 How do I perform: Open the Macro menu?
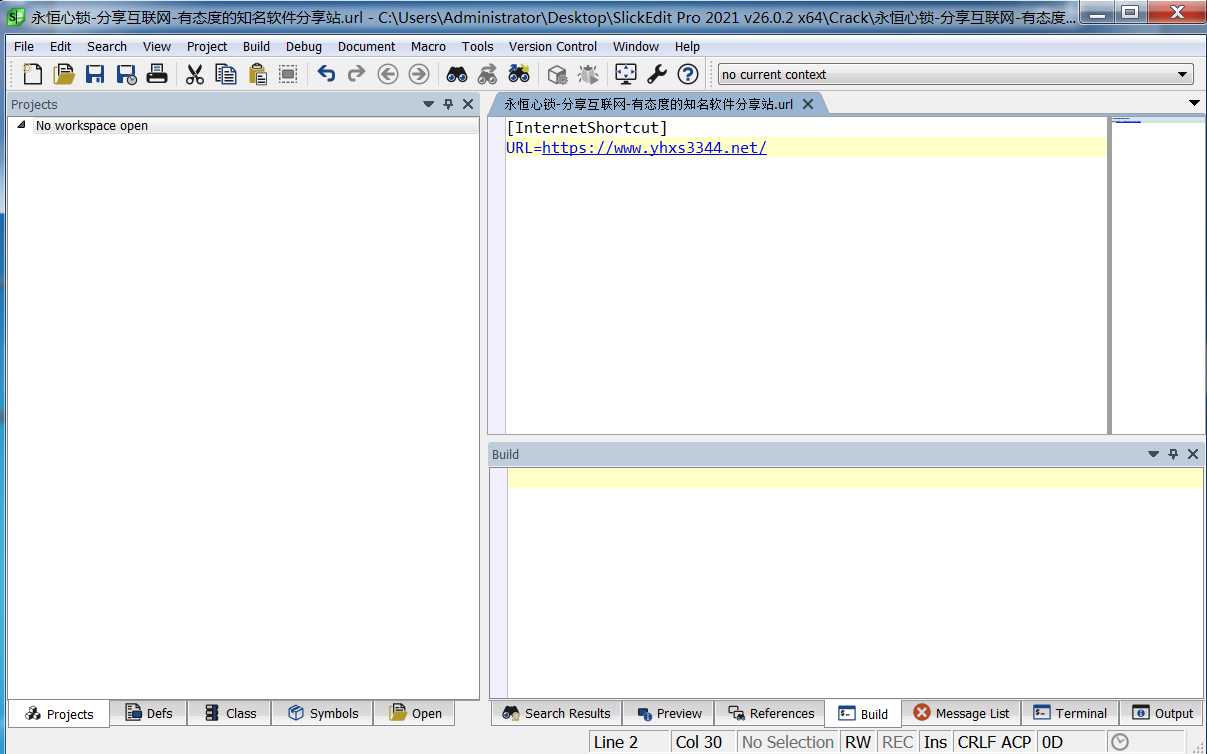(429, 46)
